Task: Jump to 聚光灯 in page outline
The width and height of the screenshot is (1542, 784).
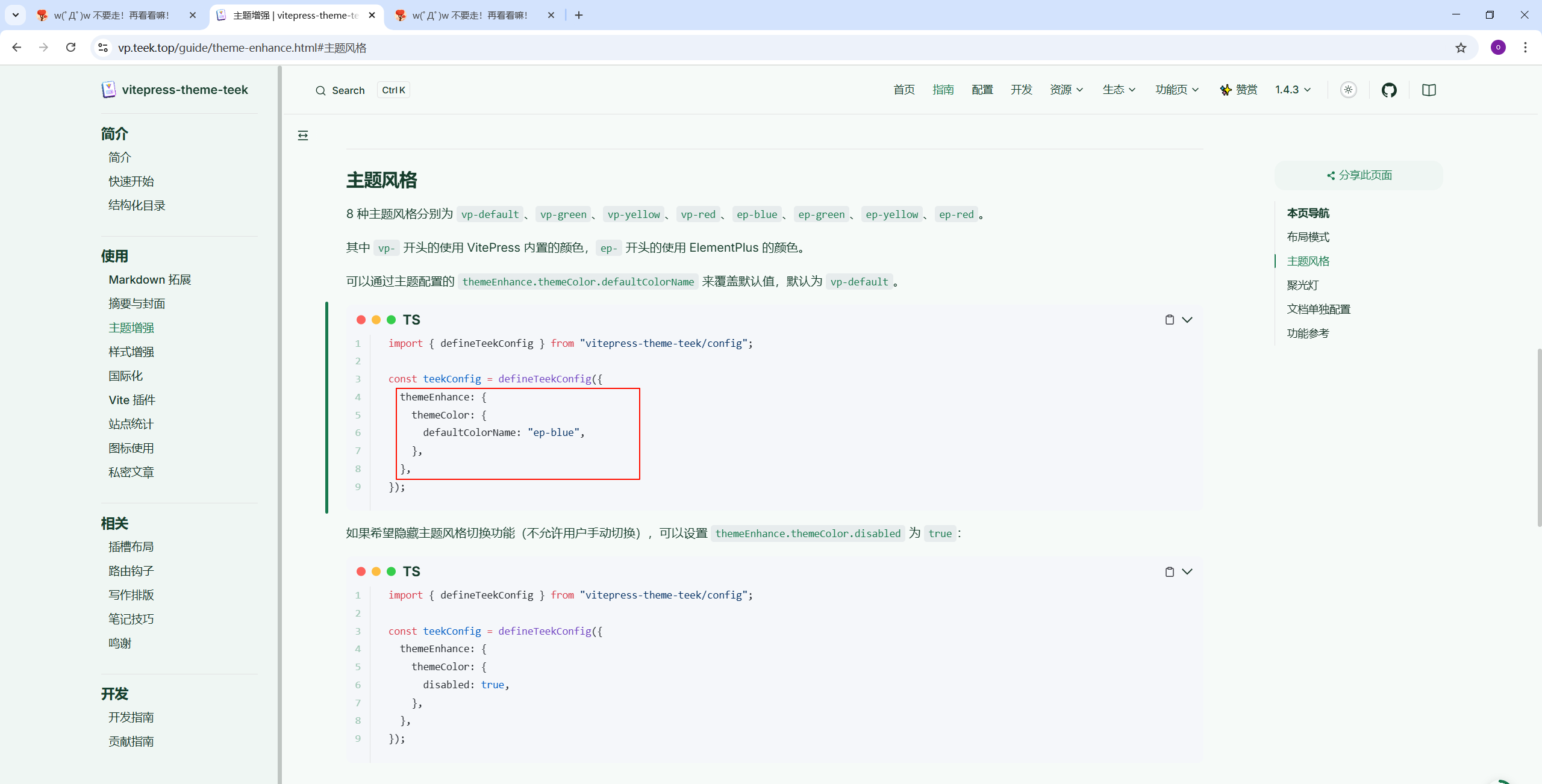Action: (x=1302, y=285)
